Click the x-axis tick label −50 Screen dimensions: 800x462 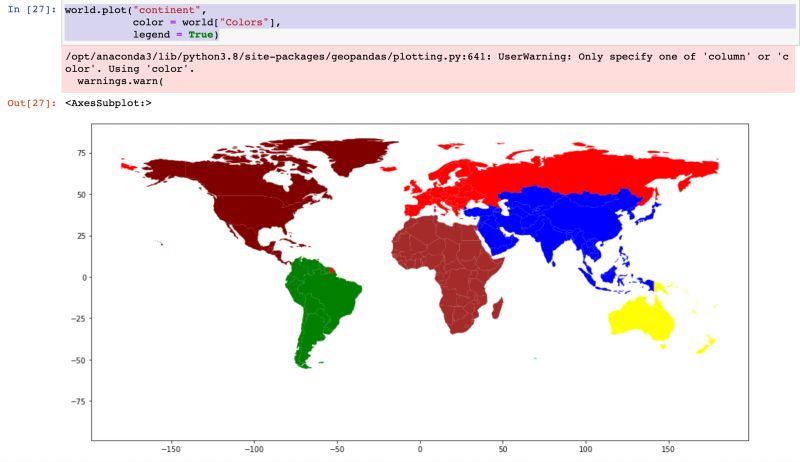pyautogui.click(x=337, y=449)
